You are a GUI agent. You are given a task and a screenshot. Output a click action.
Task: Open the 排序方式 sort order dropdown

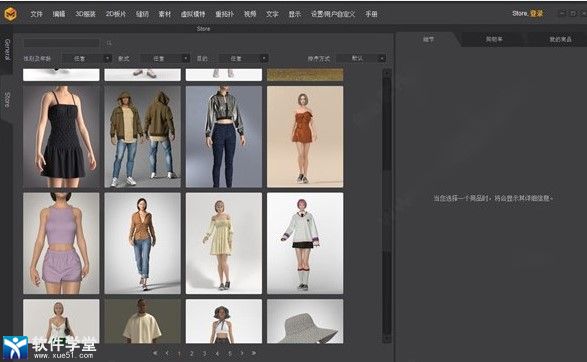pyautogui.click(x=361, y=58)
